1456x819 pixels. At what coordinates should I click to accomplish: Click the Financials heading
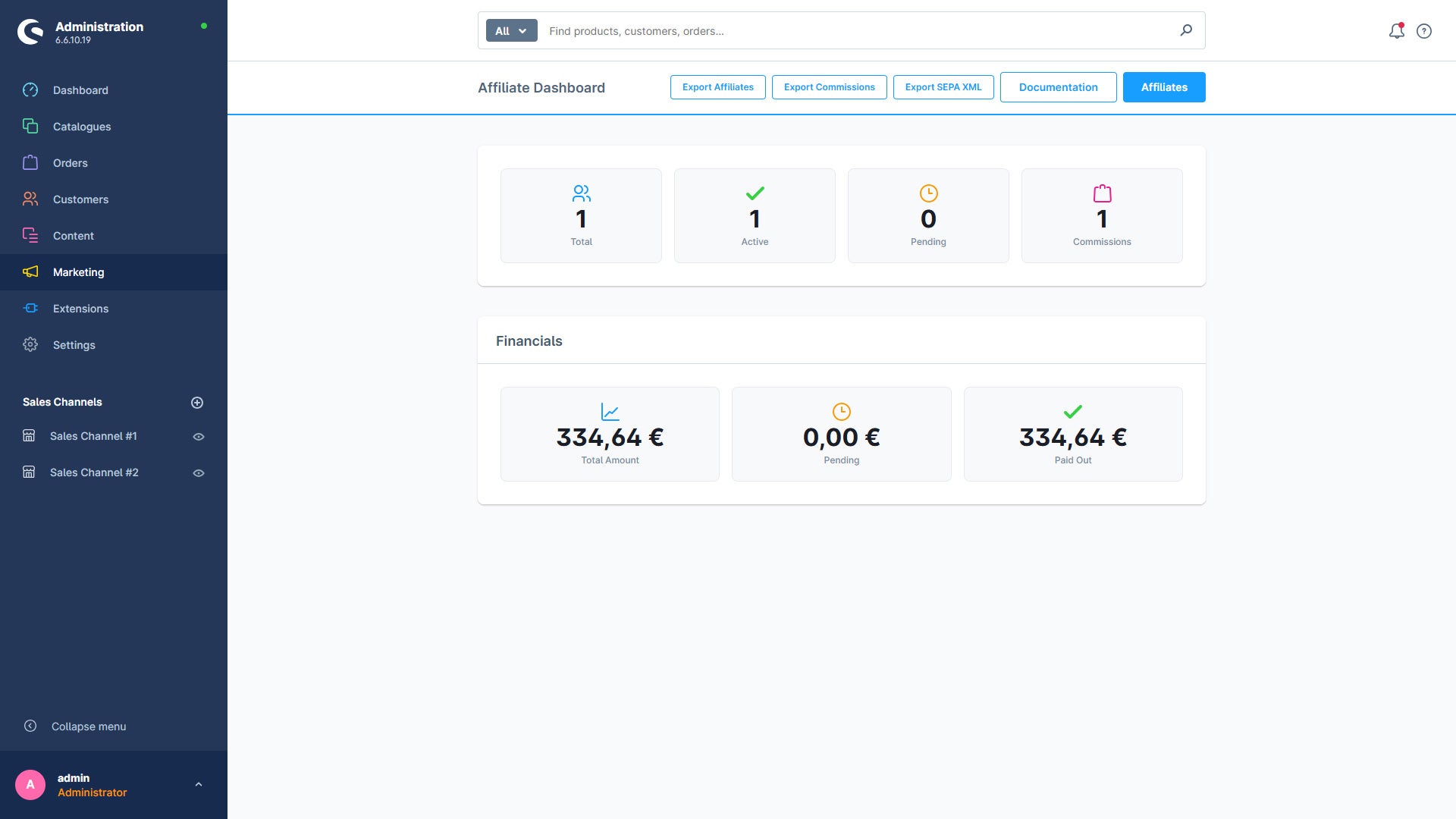coord(529,341)
